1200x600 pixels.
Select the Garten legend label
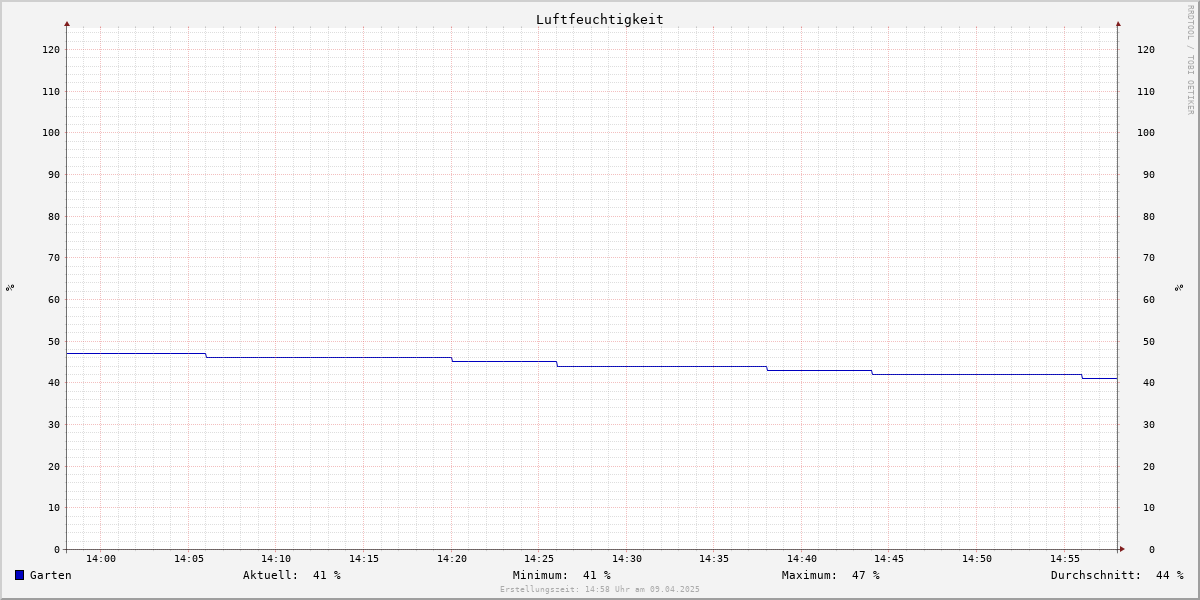pyautogui.click(x=51, y=575)
